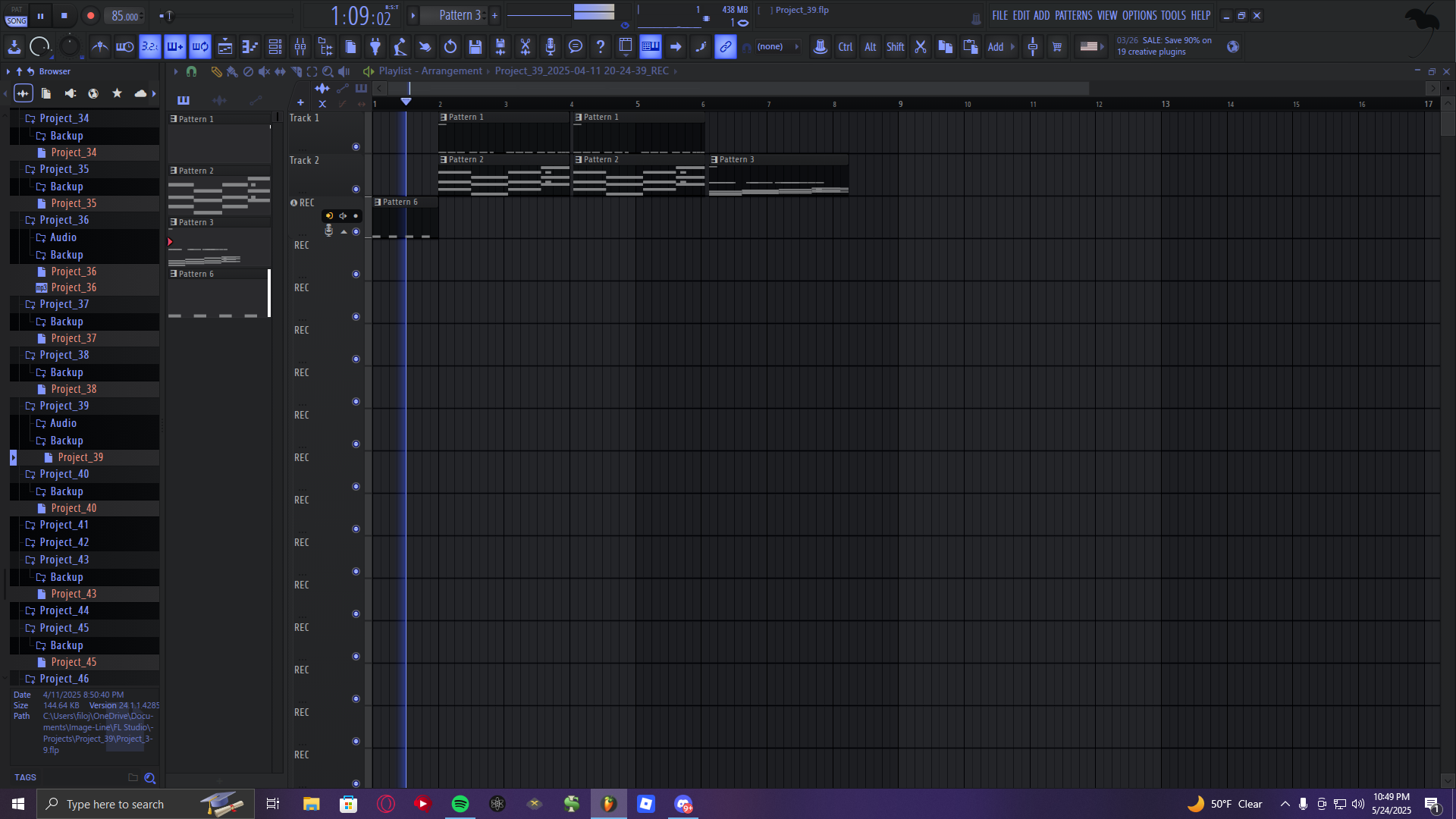Open the channel rack icon
This screenshot has height=819, width=1456.
[x=275, y=47]
